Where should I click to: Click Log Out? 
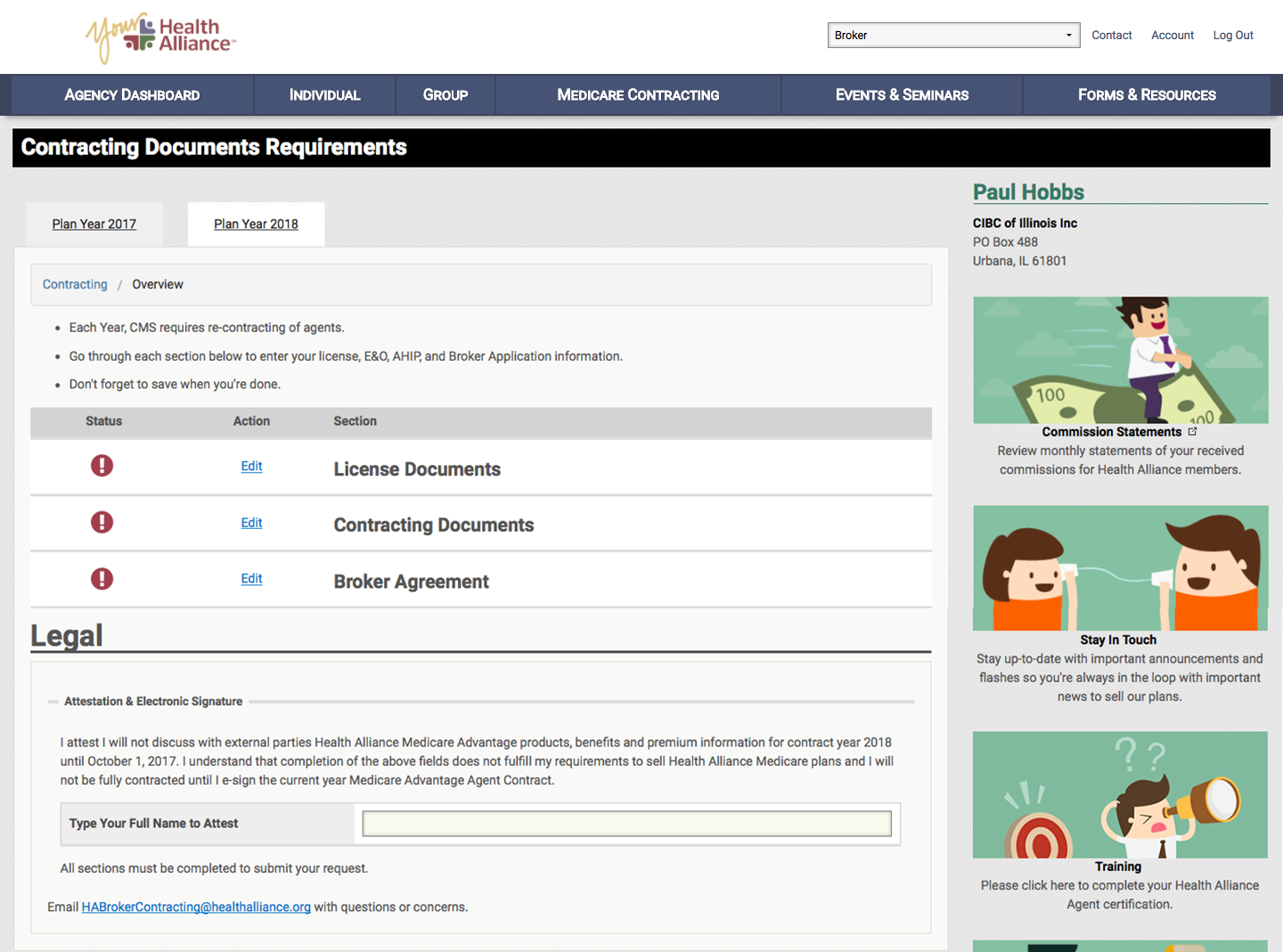click(x=1233, y=36)
